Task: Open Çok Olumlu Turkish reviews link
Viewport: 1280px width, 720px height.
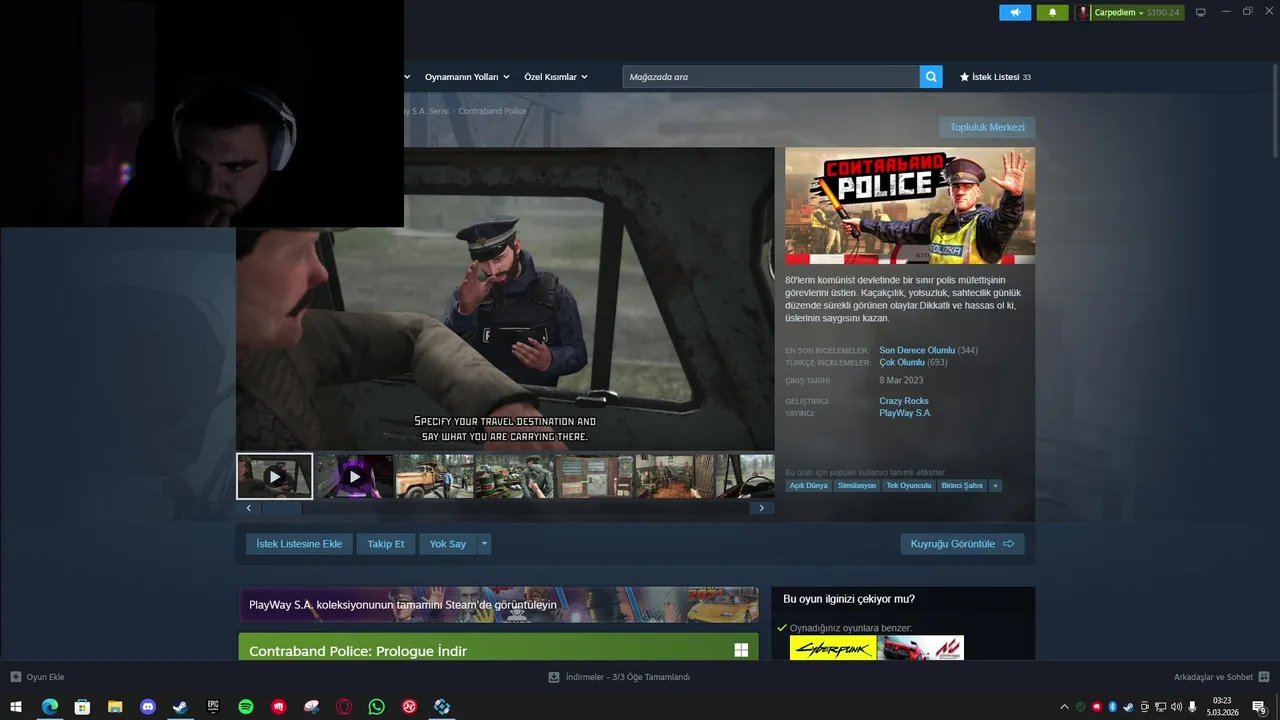Action: click(x=902, y=363)
